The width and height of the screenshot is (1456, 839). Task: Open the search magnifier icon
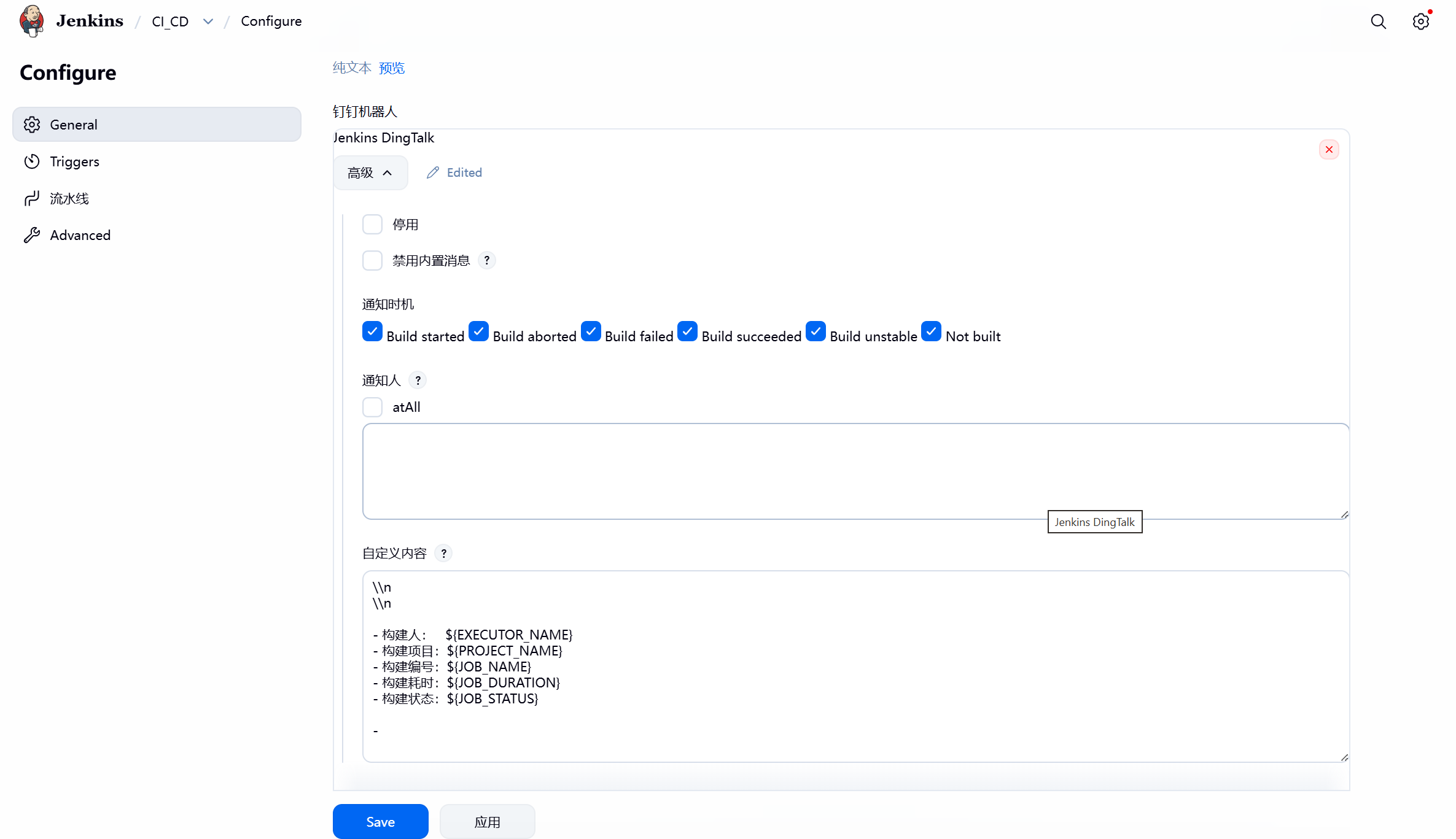(1379, 21)
